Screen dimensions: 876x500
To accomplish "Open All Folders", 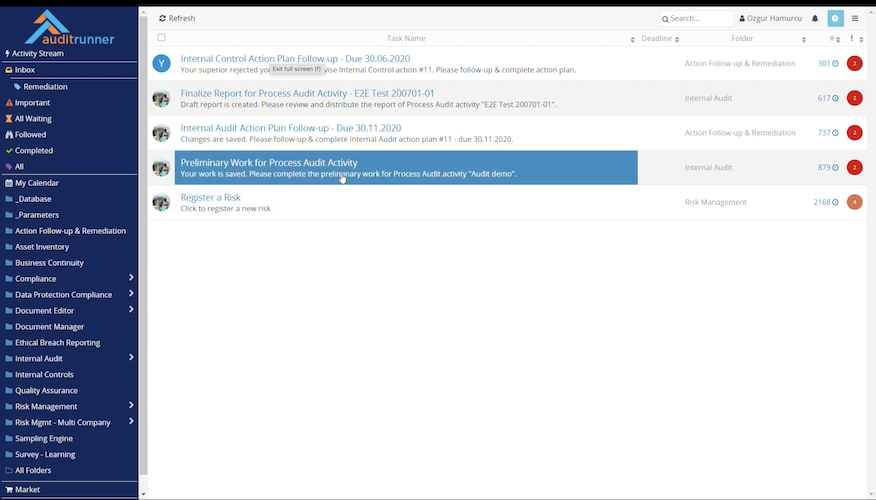I will coord(28,470).
